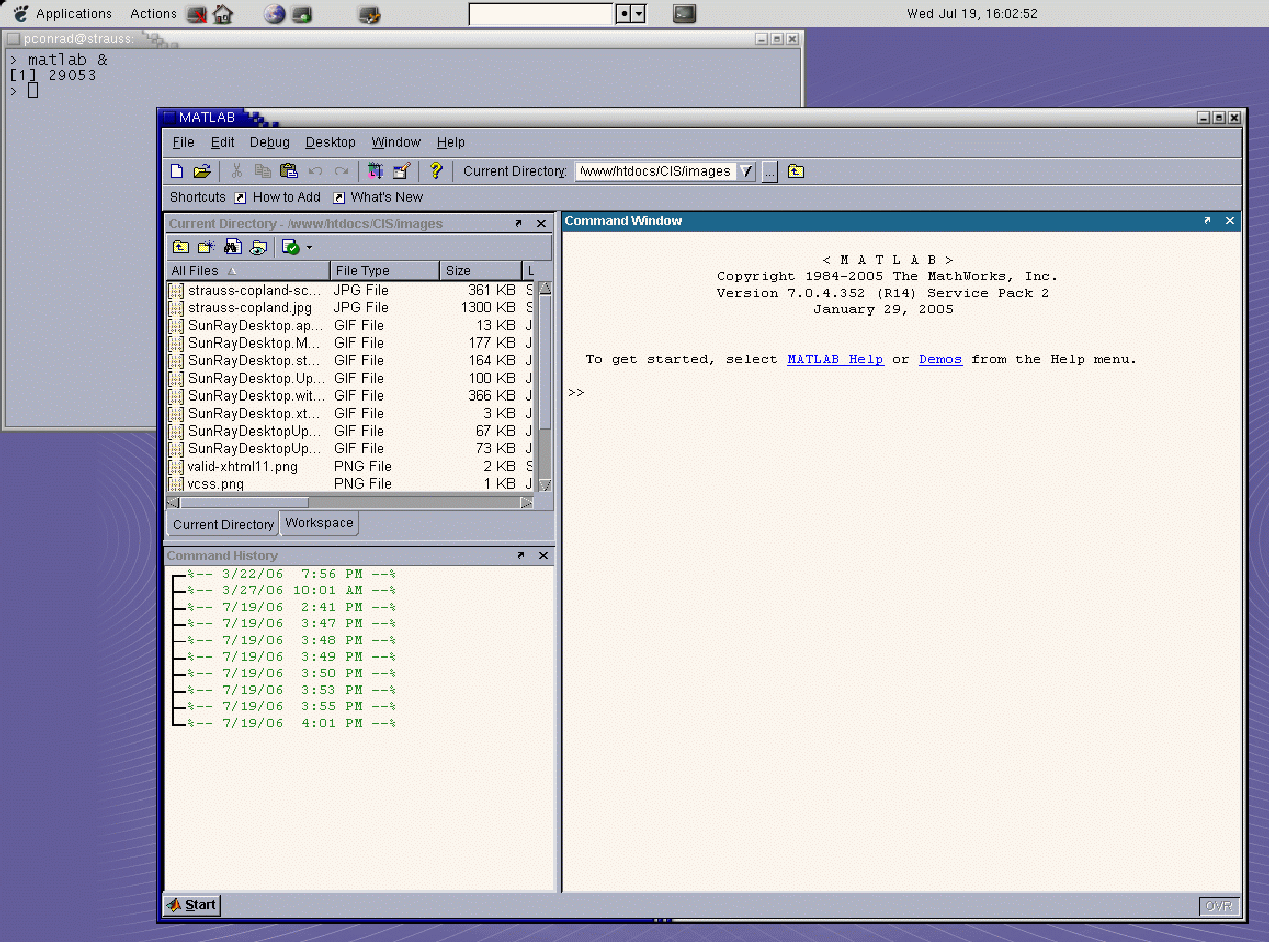Undo using the toolbar arrow icon

coord(315,171)
